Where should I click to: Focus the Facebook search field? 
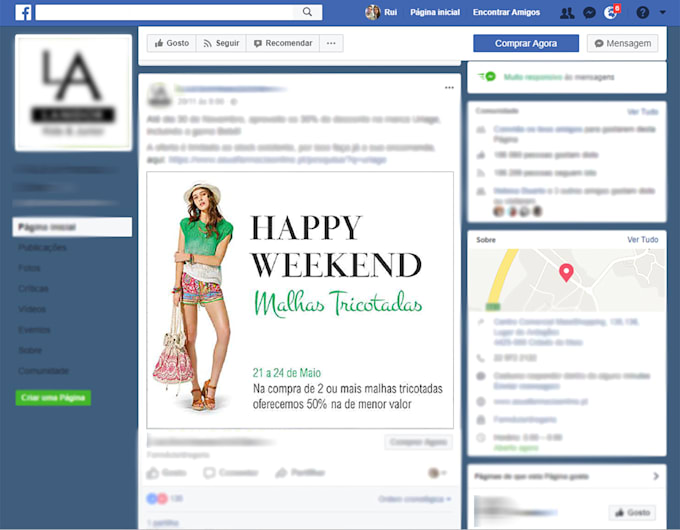(x=178, y=12)
